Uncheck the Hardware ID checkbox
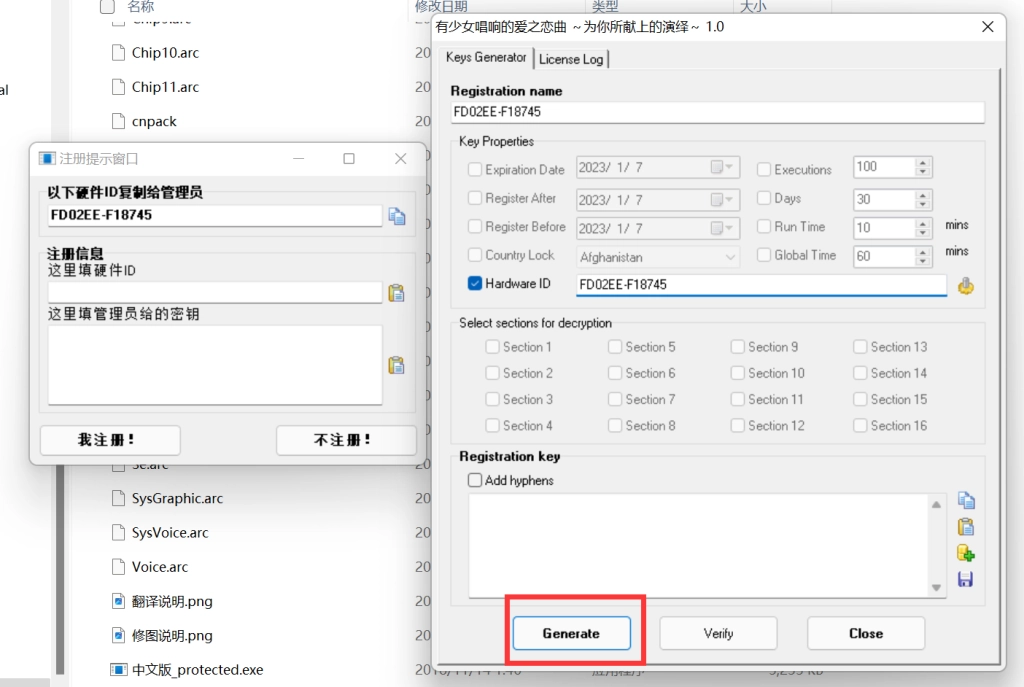Viewport: 1024px width, 687px height. pyautogui.click(x=475, y=283)
